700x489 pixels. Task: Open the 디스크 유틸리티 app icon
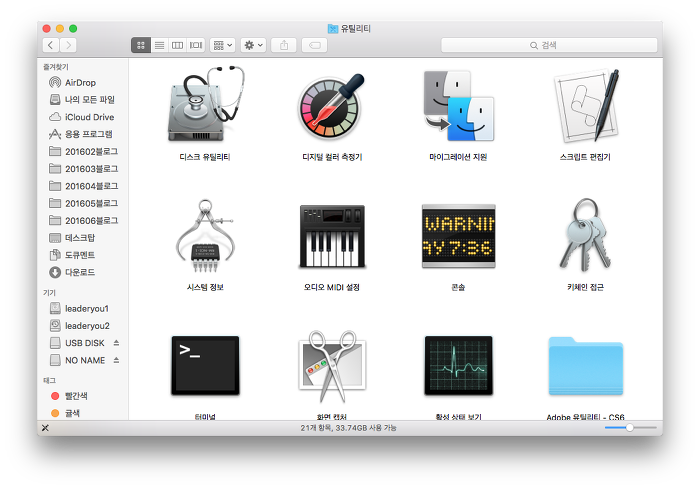205,104
